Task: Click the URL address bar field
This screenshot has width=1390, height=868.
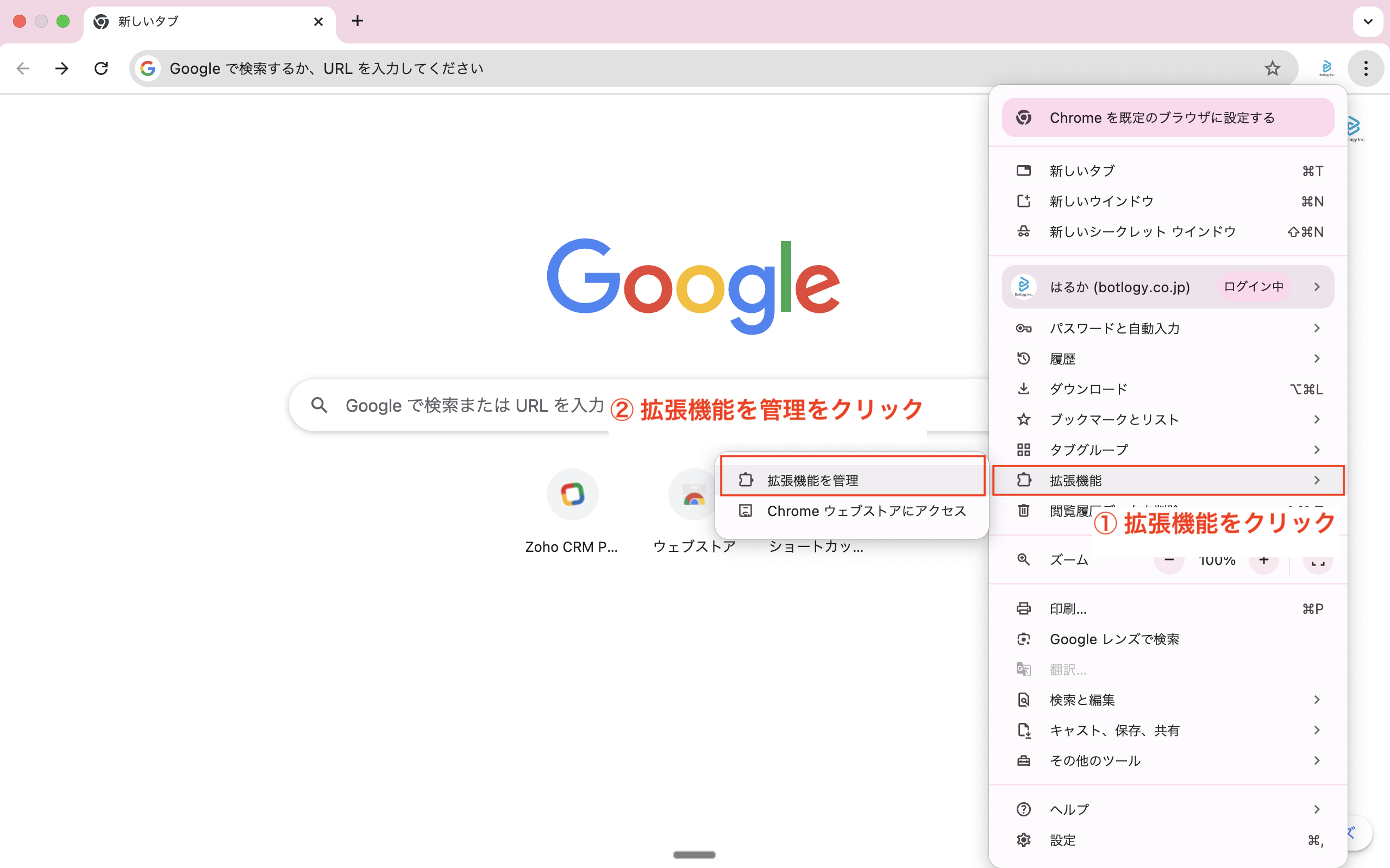Action: [x=689, y=68]
